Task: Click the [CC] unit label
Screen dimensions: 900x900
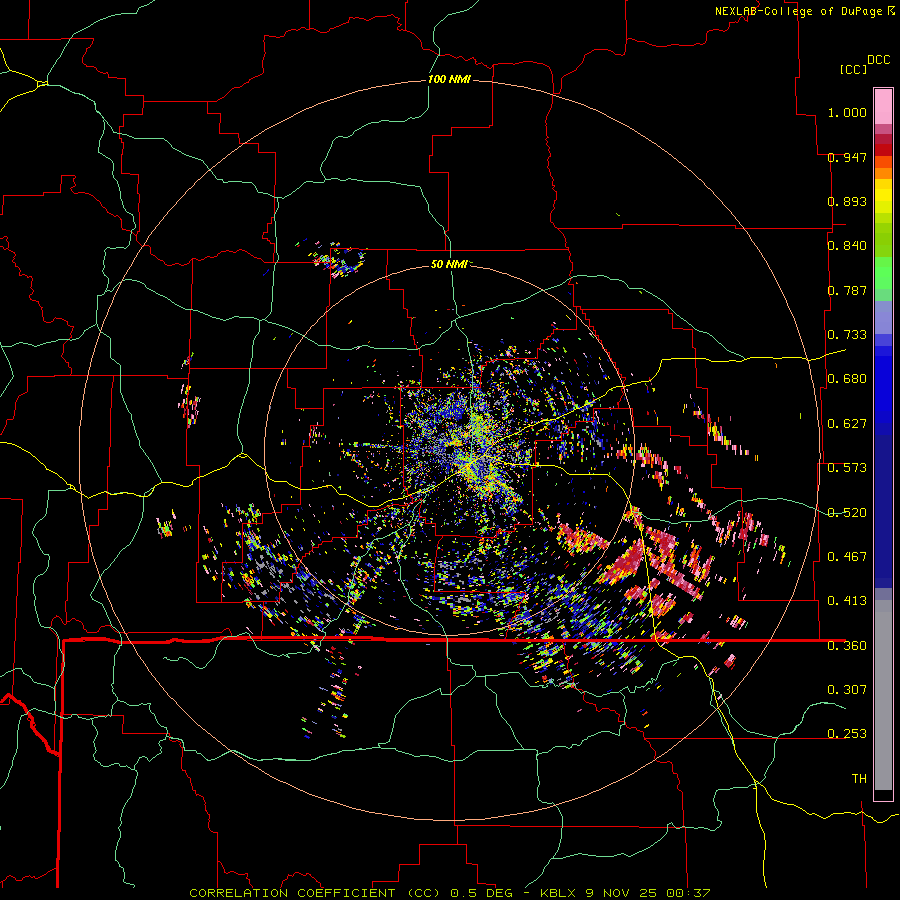Action: click(x=853, y=69)
